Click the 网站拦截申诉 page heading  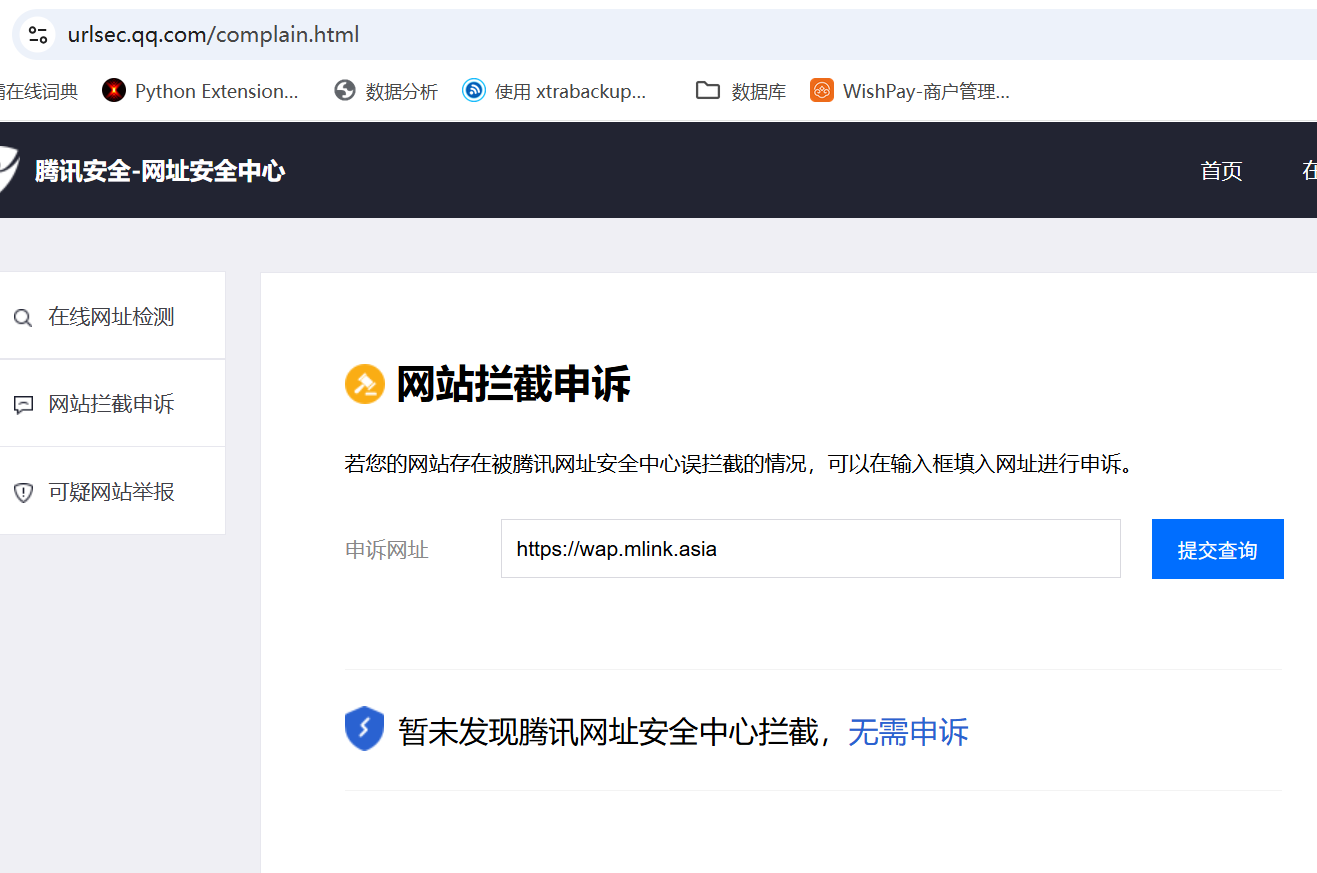[x=513, y=384]
